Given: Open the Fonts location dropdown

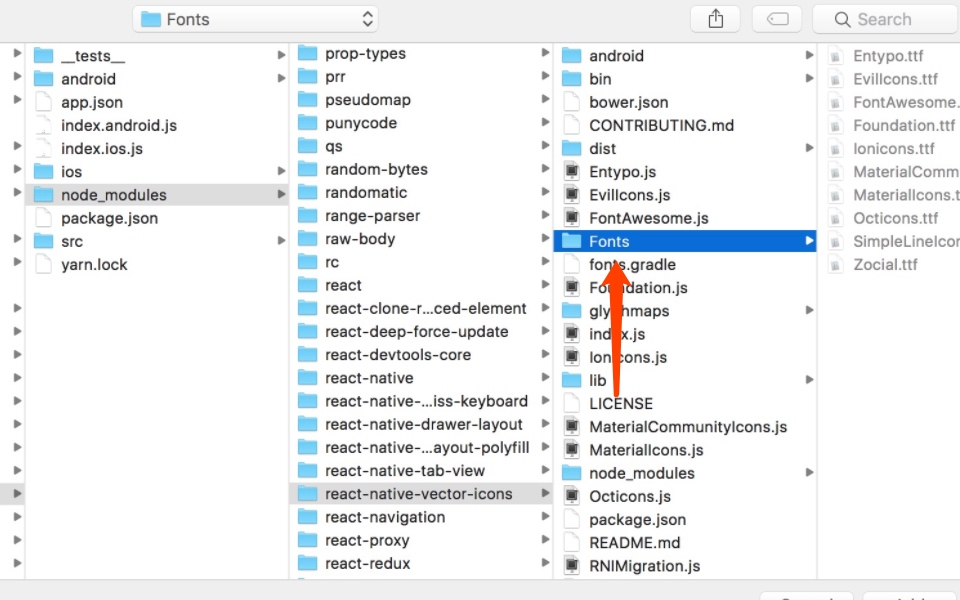Looking at the screenshot, I should point(255,19).
